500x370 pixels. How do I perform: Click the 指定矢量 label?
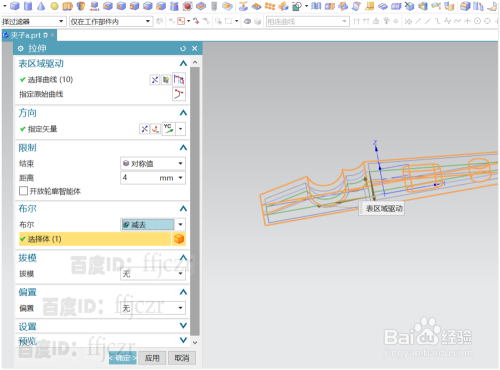(x=42, y=129)
